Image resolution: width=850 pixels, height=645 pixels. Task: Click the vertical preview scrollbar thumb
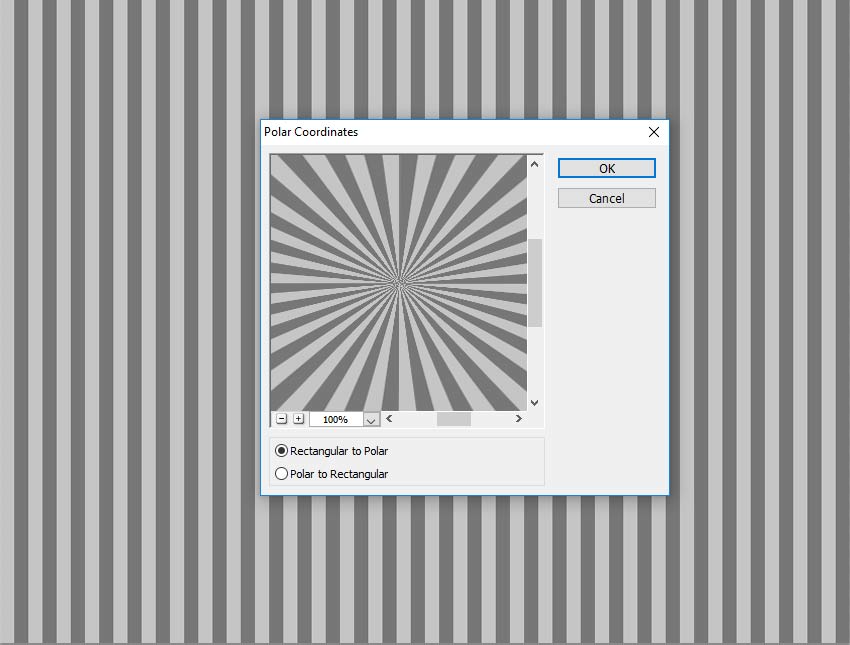pos(535,283)
